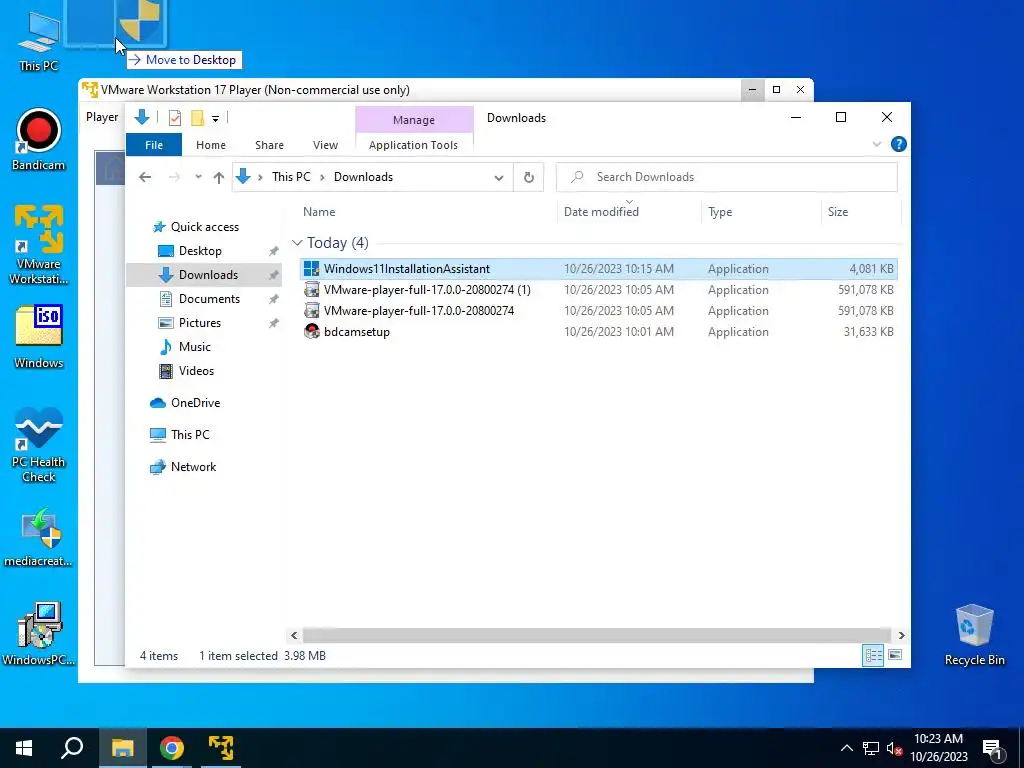Click the horizontal scrollbar track

click(x=597, y=635)
